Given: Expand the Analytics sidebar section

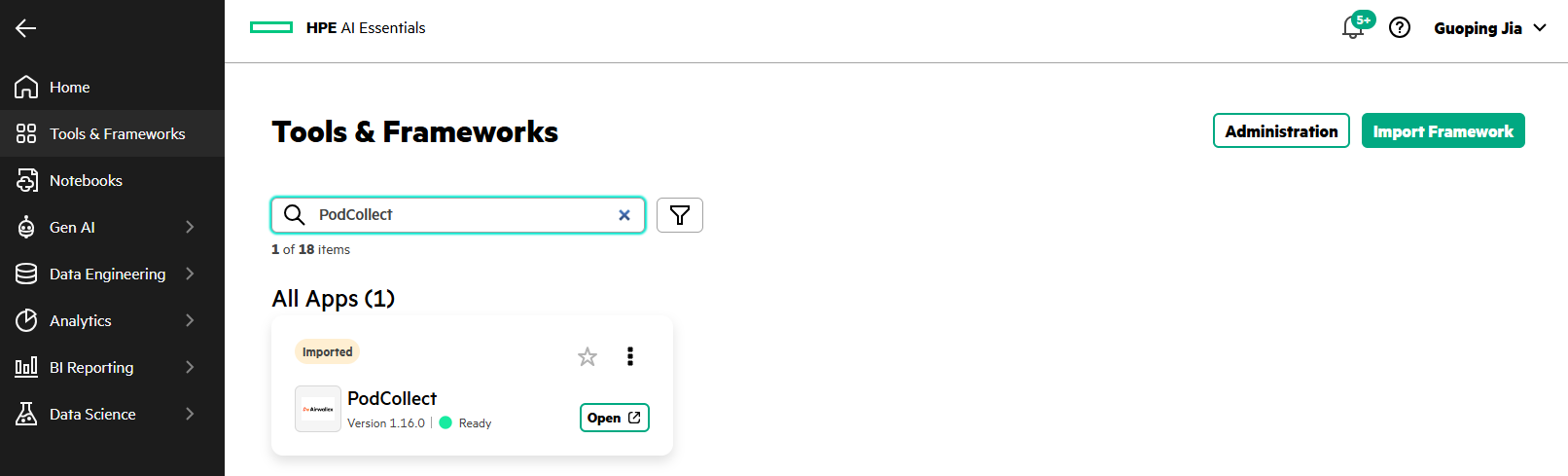Looking at the screenshot, I should tap(112, 320).
